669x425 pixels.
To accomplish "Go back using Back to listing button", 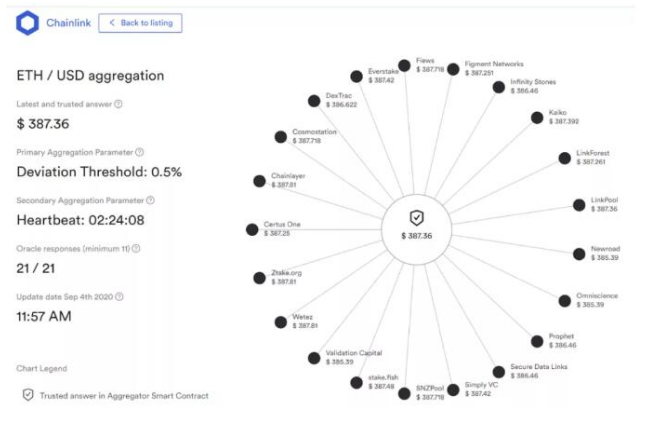I will [140, 23].
